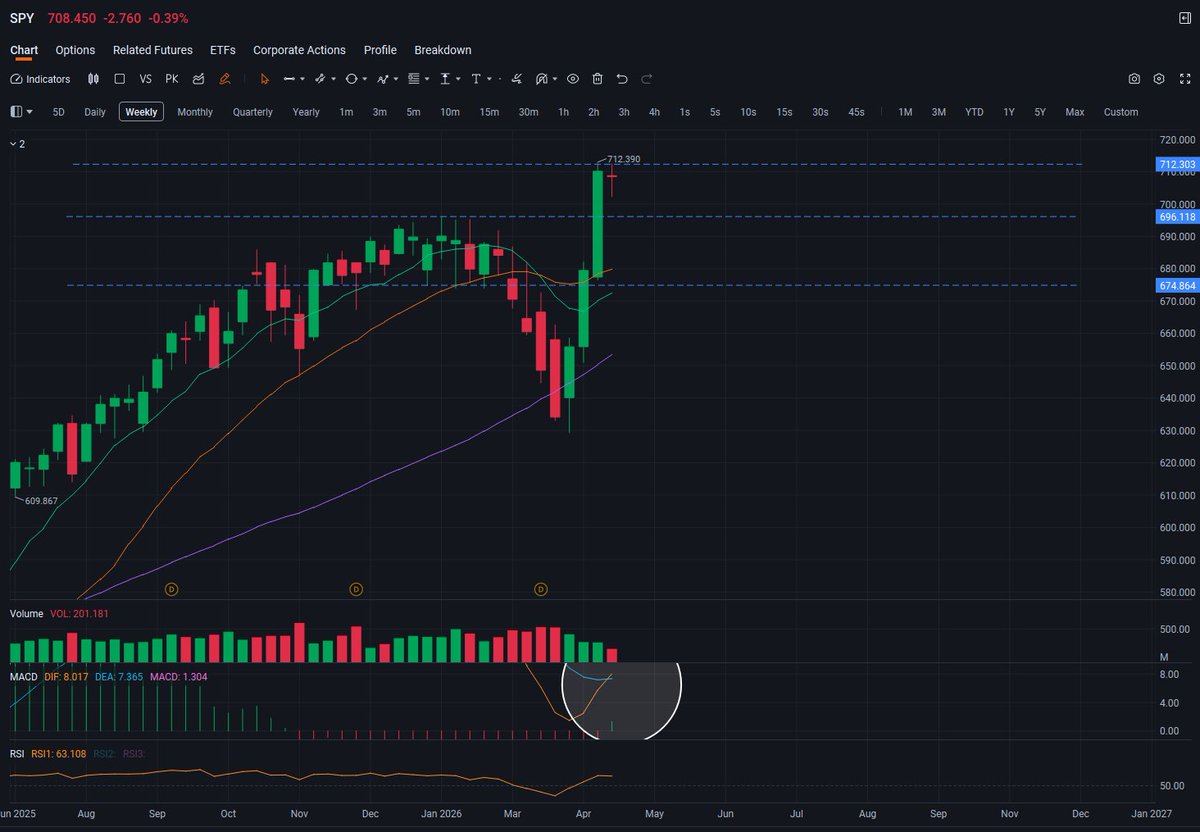Select the Weekly interval
The width and height of the screenshot is (1200, 832).
click(x=141, y=112)
